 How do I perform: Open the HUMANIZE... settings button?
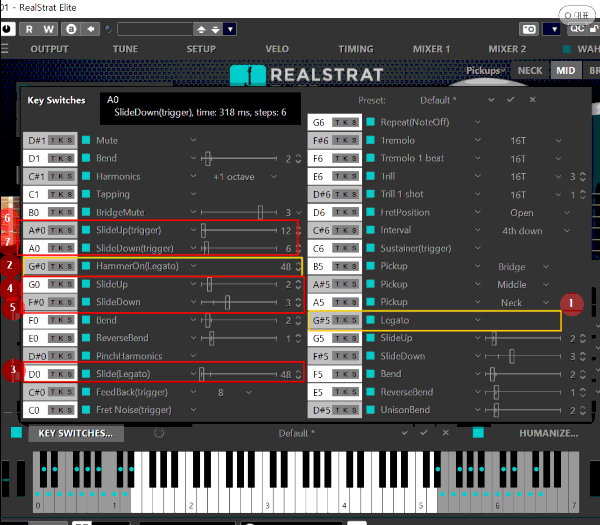coord(548,433)
